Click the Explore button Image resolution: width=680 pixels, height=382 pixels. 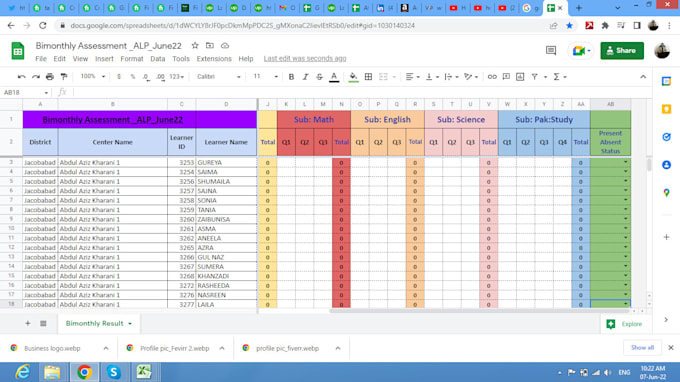pos(624,324)
